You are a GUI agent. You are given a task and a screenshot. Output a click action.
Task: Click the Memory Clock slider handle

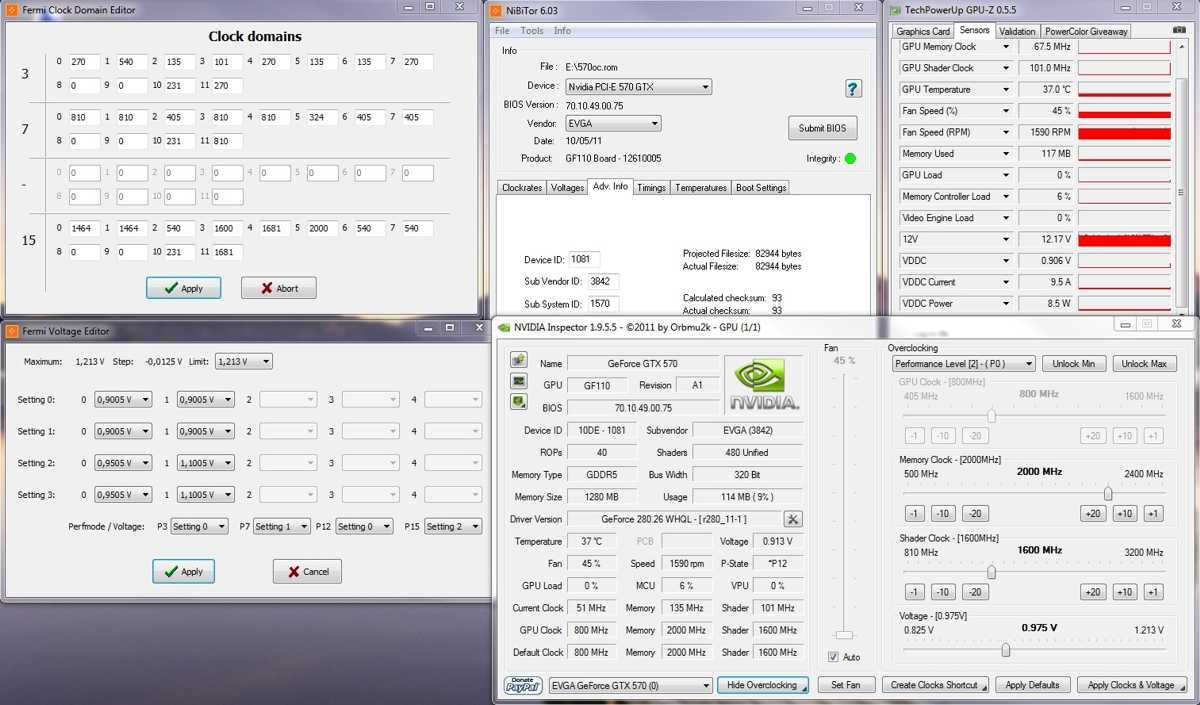(x=1108, y=494)
